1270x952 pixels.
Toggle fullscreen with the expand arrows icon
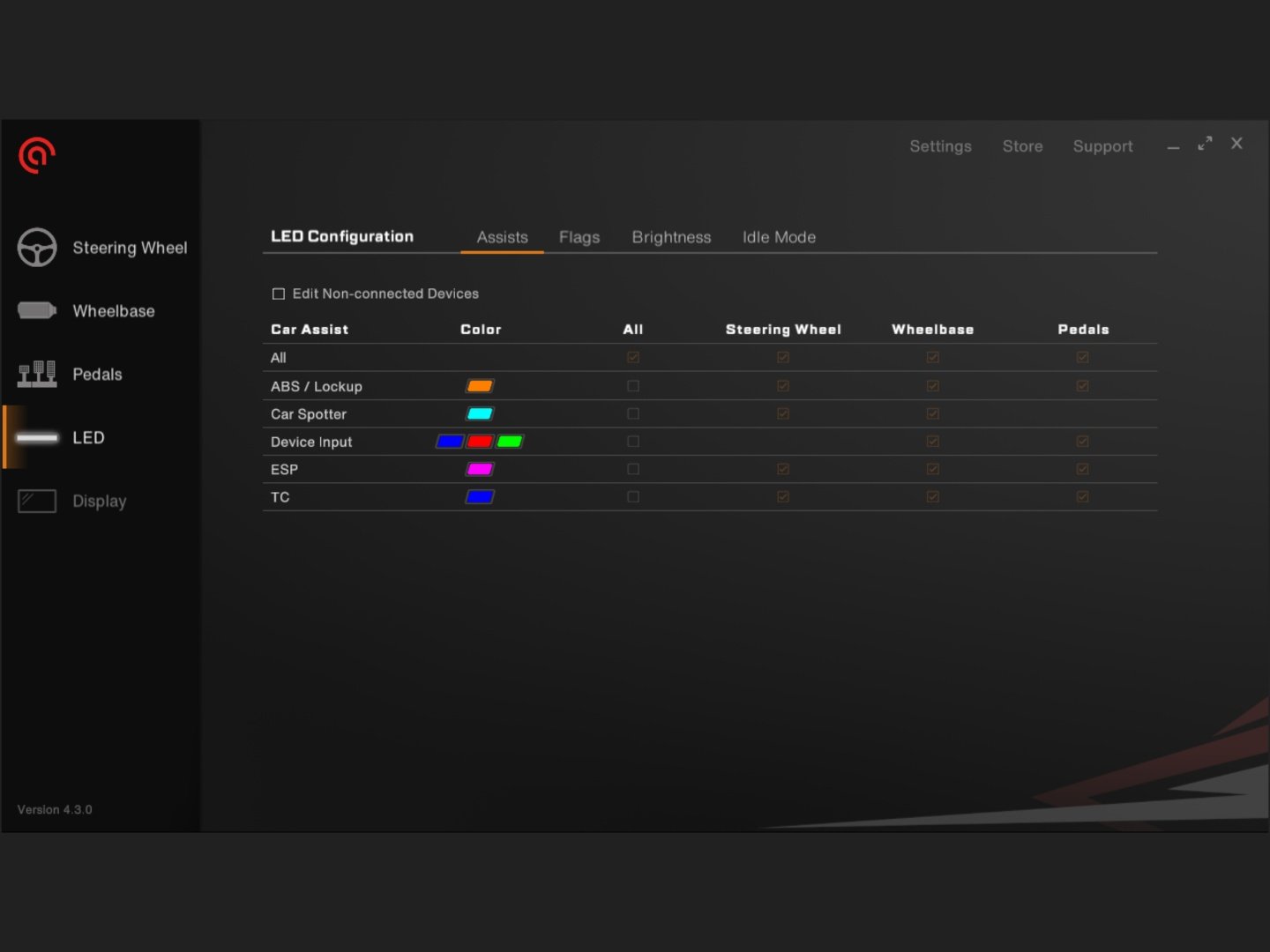pos(1205,144)
